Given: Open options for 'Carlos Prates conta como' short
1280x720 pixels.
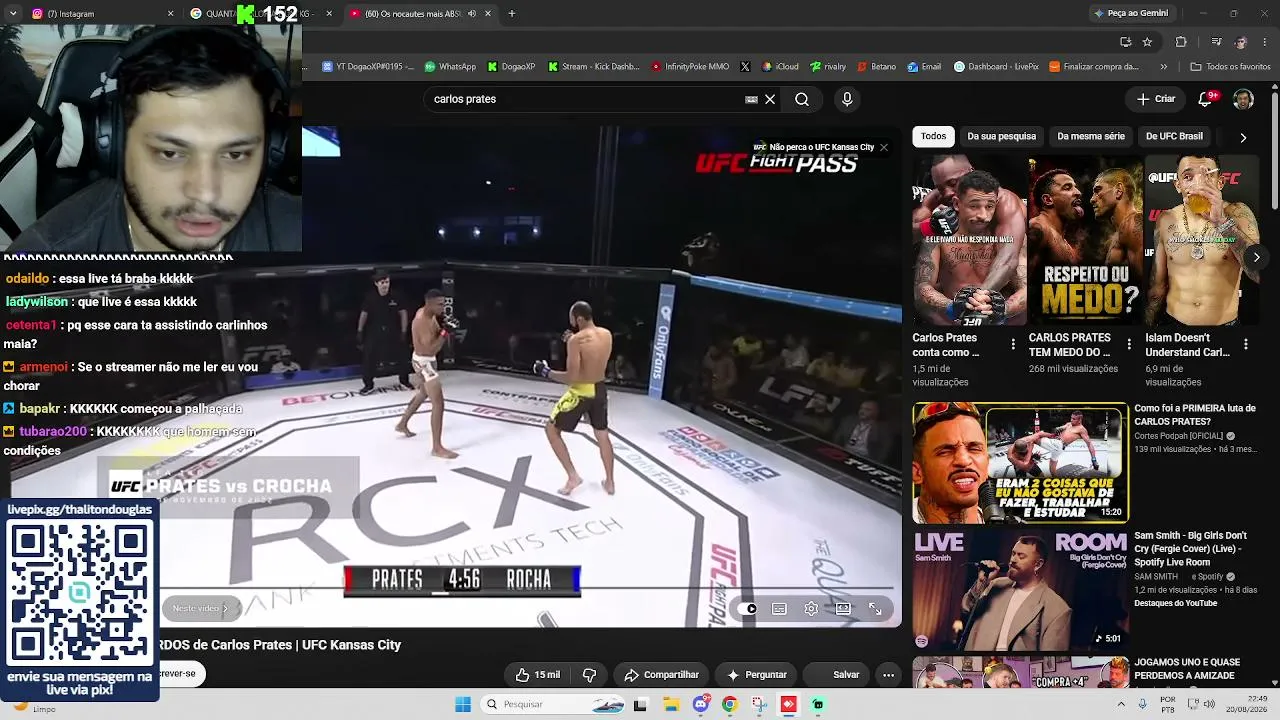Looking at the screenshot, I should (1013, 344).
